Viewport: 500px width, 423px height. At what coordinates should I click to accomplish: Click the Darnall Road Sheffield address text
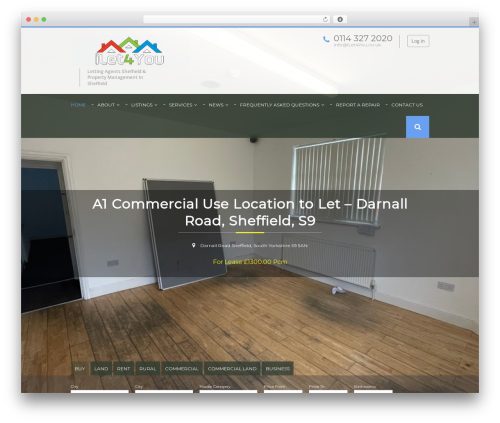[x=253, y=245]
